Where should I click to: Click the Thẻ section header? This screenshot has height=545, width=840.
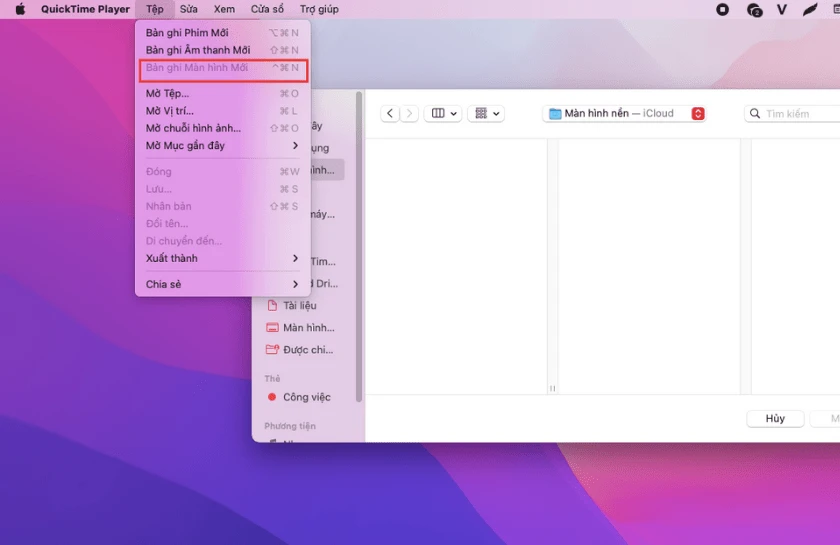272,378
